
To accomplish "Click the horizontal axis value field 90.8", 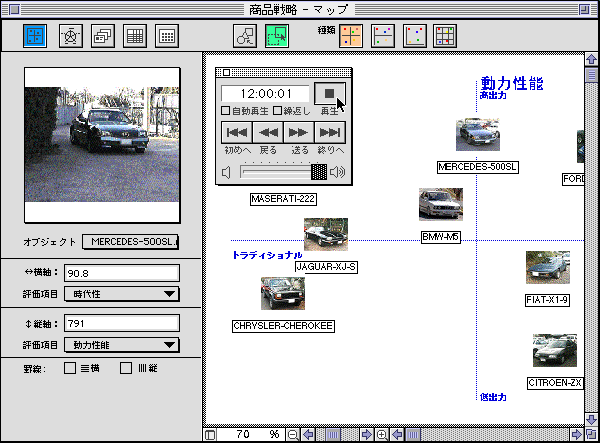I will click(x=122, y=273).
